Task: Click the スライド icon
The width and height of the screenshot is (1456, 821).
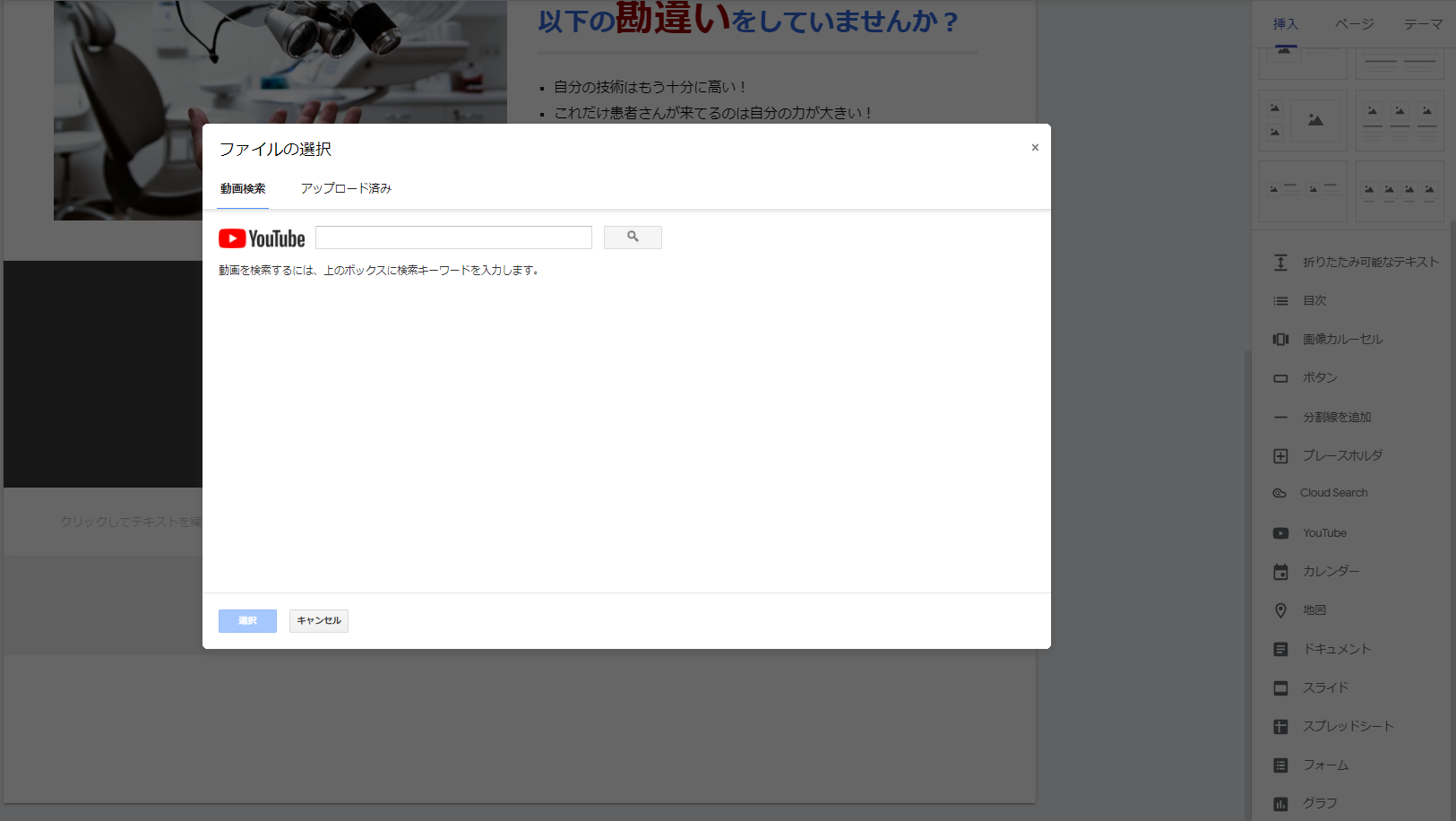Action: 1280,688
